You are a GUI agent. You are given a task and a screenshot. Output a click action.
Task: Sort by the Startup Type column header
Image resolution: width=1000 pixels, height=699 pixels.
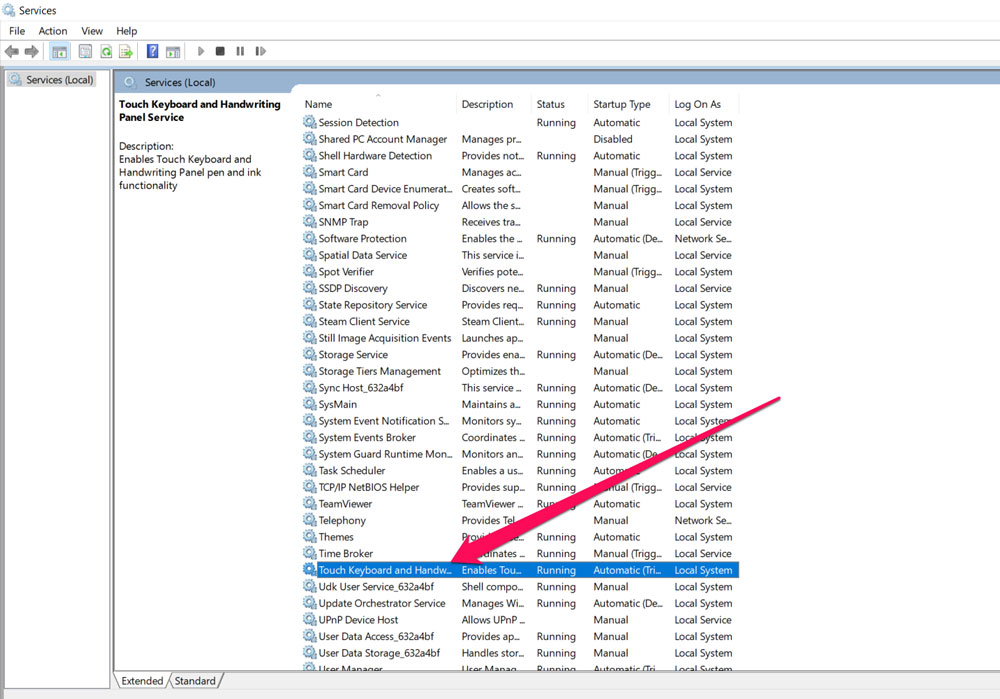click(x=629, y=104)
